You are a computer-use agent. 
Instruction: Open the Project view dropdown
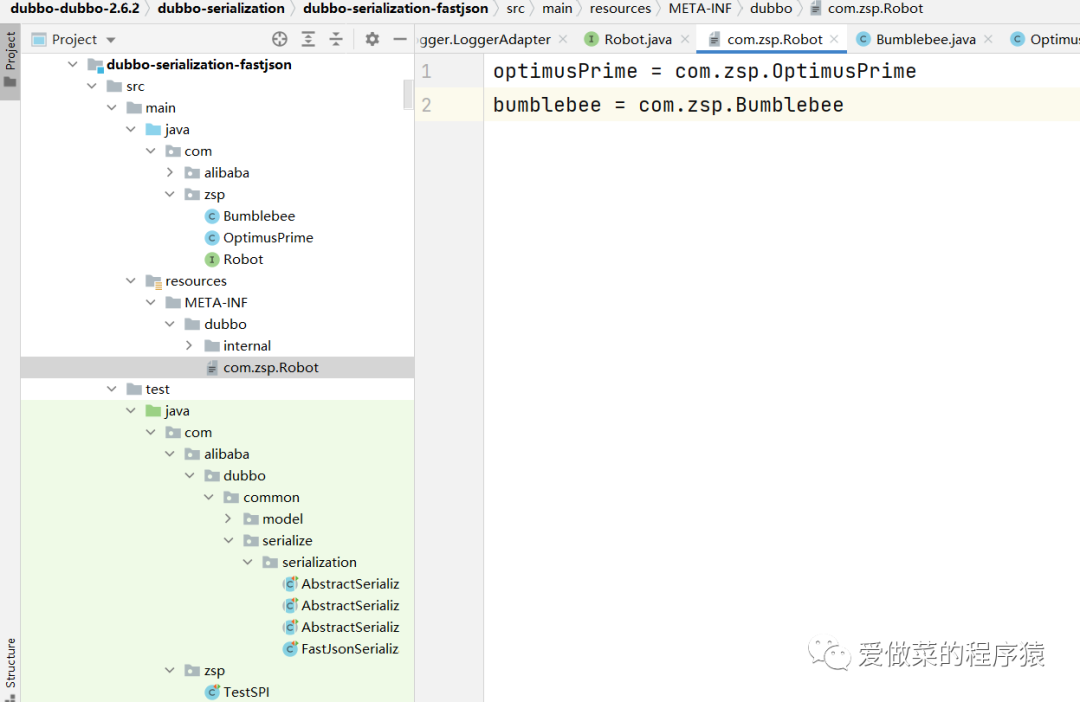click(111, 40)
